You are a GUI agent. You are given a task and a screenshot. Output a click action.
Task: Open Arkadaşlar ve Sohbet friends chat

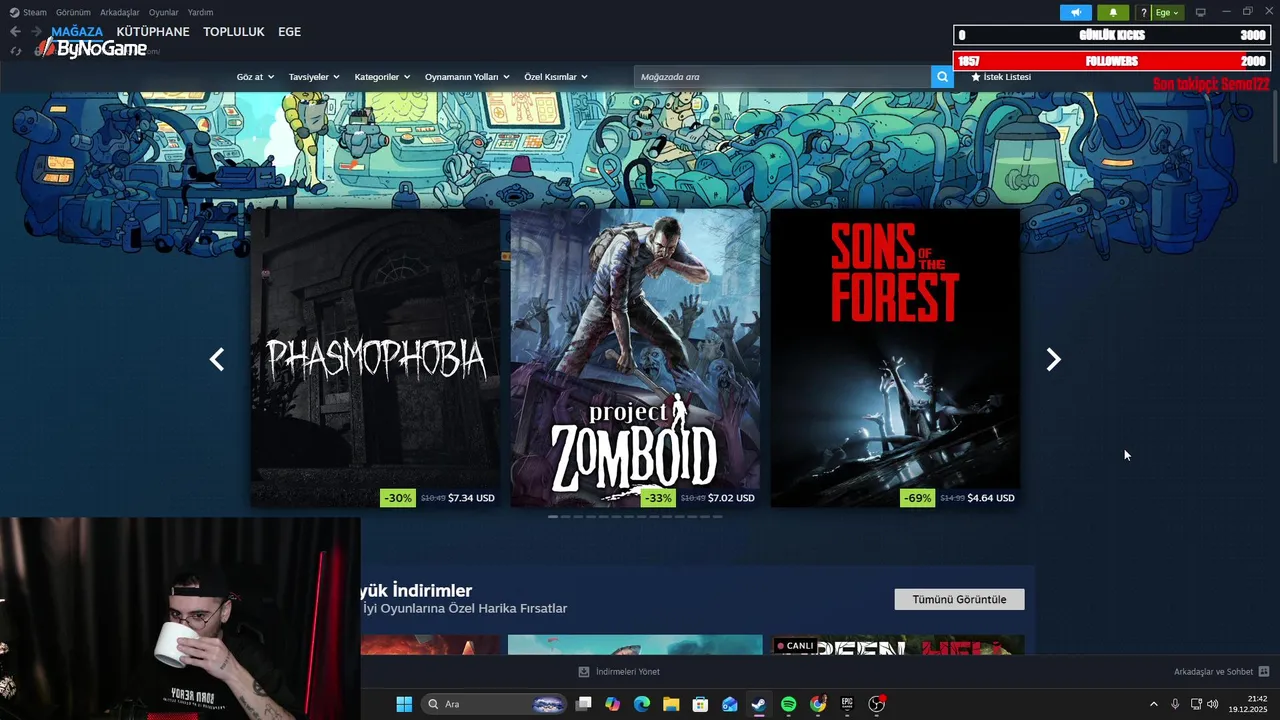coord(1221,672)
